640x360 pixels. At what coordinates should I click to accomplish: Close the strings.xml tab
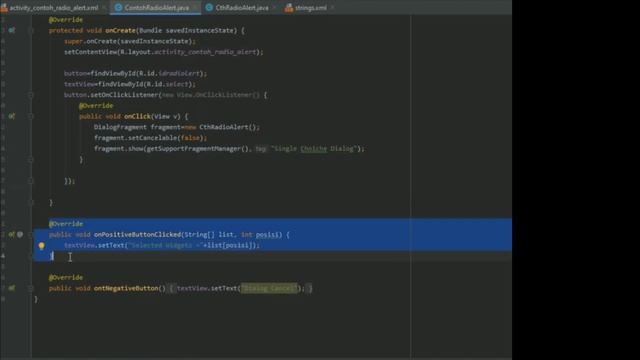click(x=333, y=8)
